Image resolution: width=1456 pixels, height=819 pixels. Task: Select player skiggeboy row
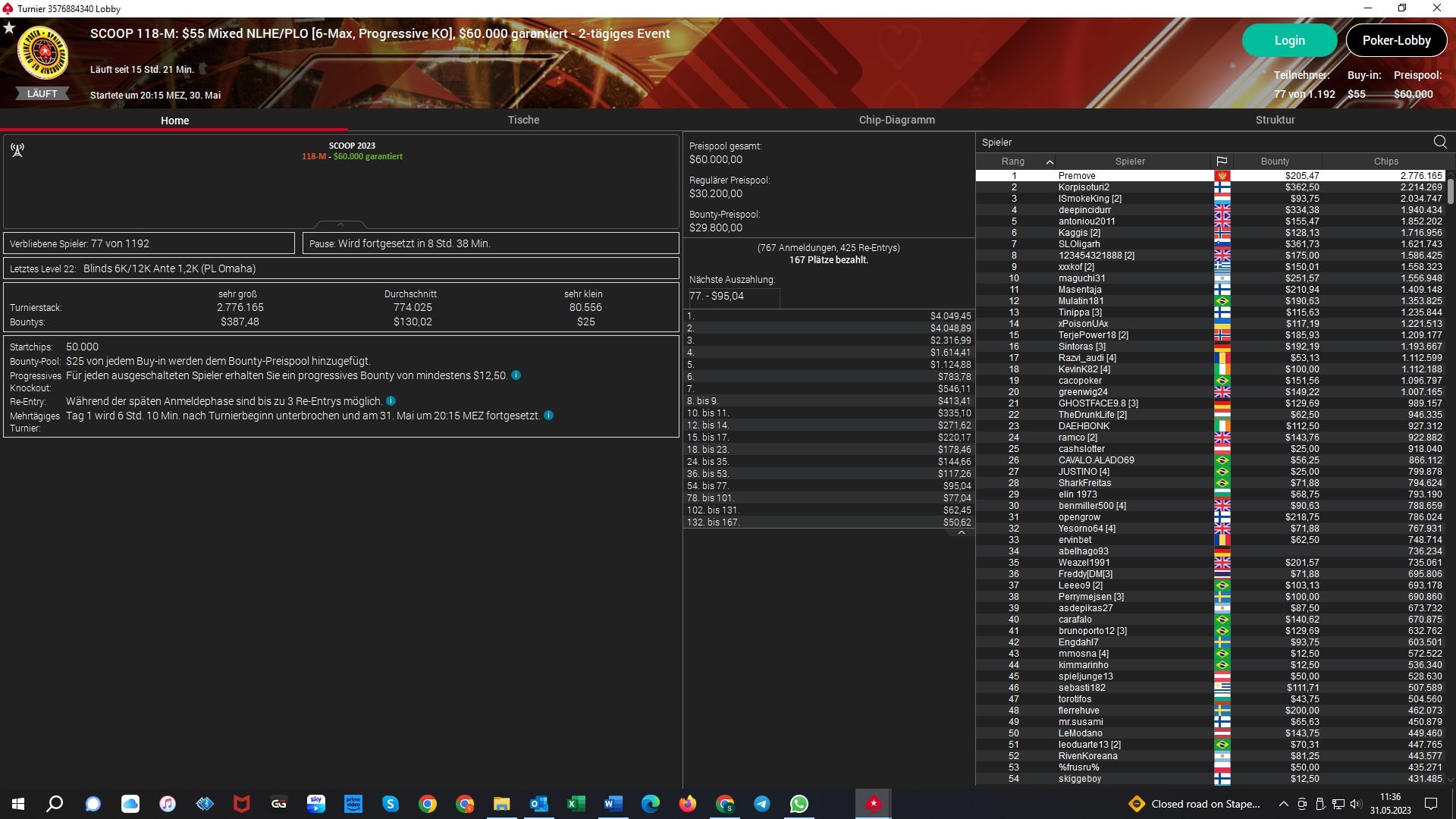1210,778
